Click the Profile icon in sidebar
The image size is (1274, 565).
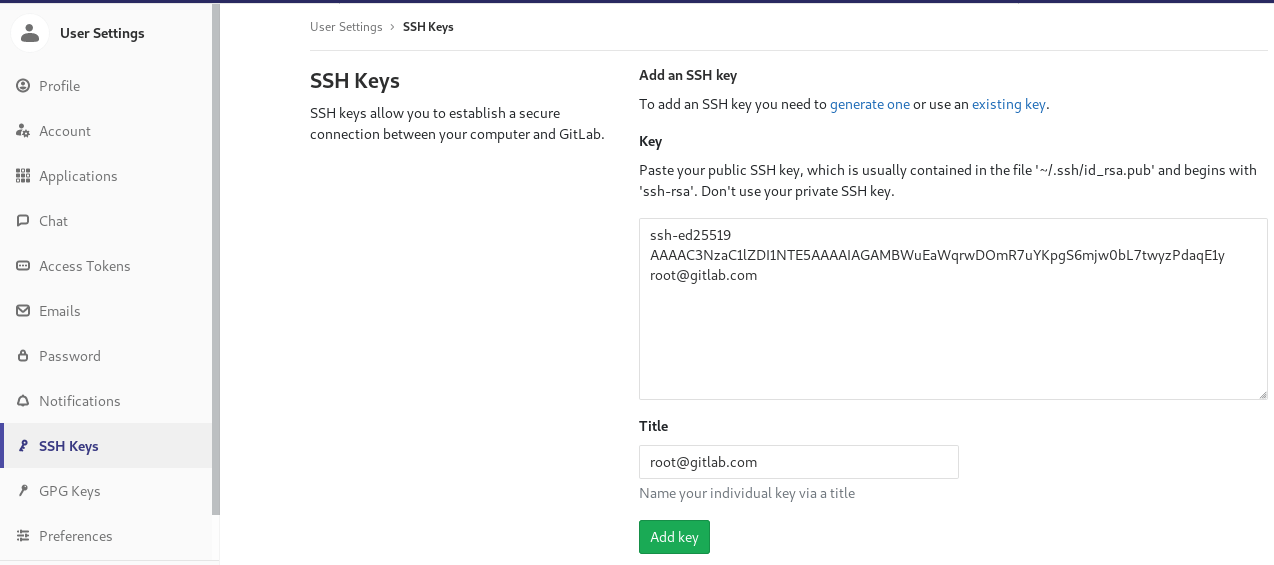(x=23, y=86)
